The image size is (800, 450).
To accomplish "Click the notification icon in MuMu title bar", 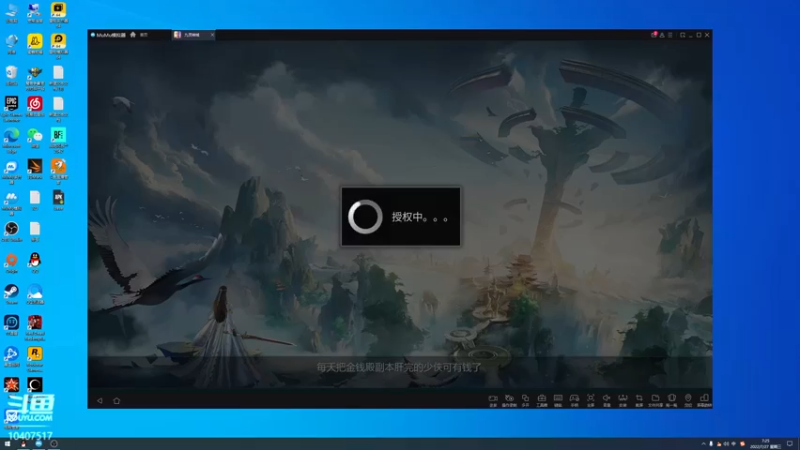I will [654, 35].
